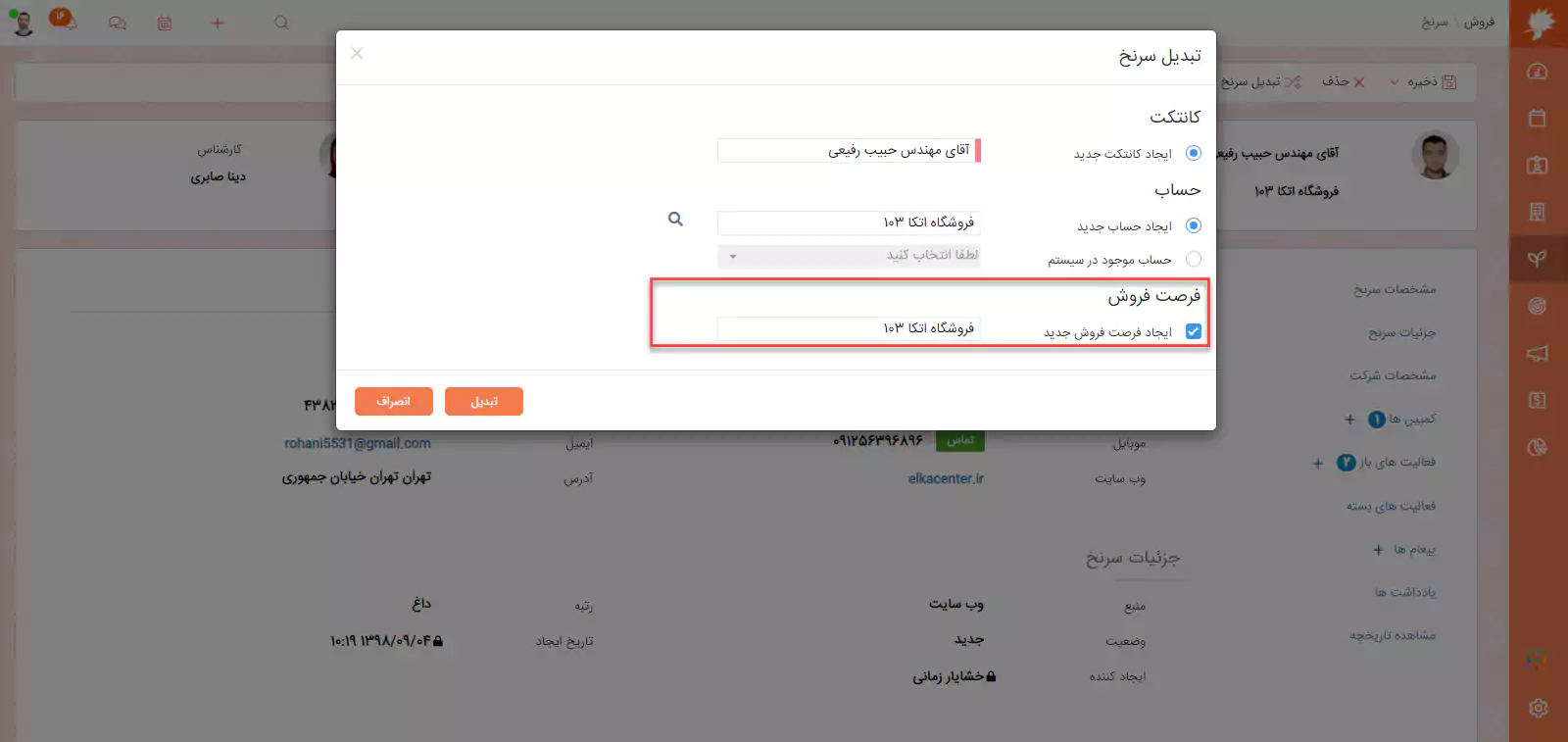Image resolution: width=1568 pixels, height=742 pixels.
Task: Open 'مشخصات شرکت' side menu item
Action: click(1392, 375)
